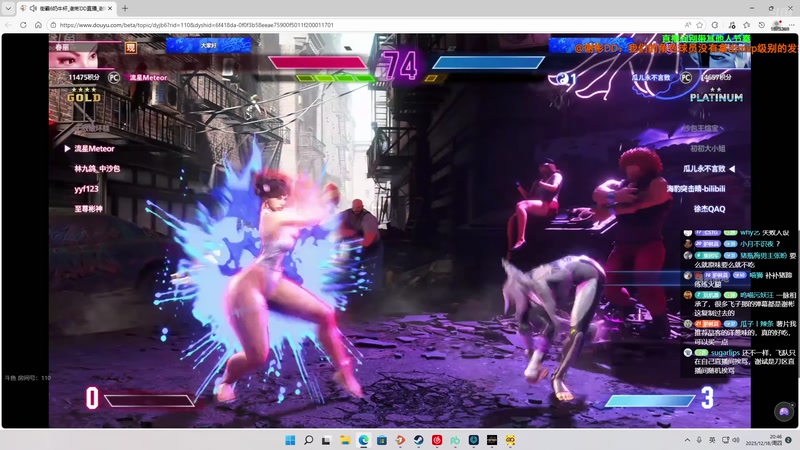Click the PLATINUM rank label

pyautogui.click(x=716, y=97)
